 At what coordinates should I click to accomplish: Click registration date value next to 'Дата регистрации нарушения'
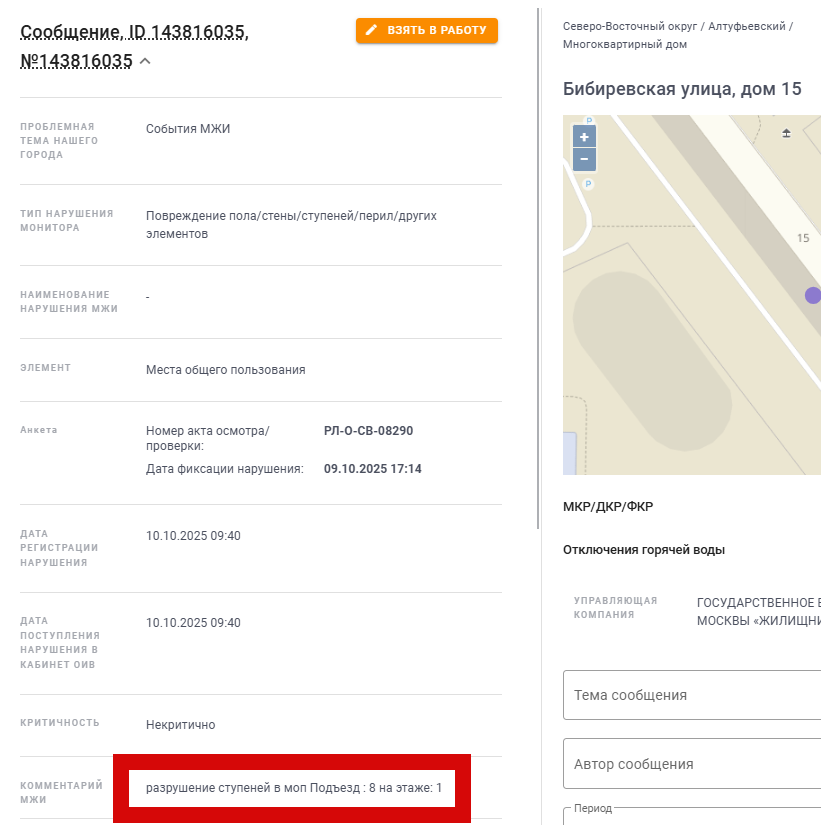(x=193, y=536)
